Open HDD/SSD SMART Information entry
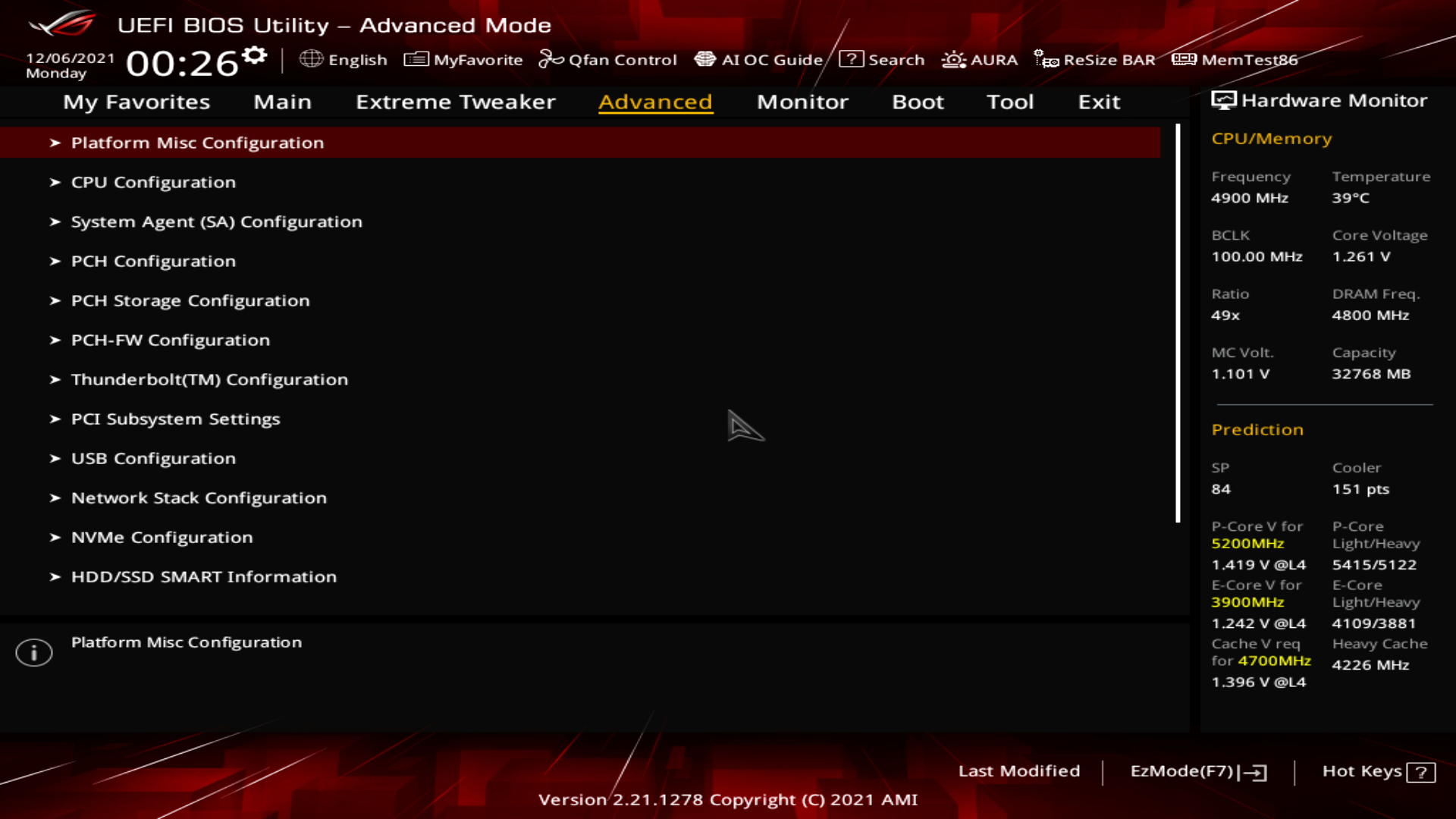 203,576
